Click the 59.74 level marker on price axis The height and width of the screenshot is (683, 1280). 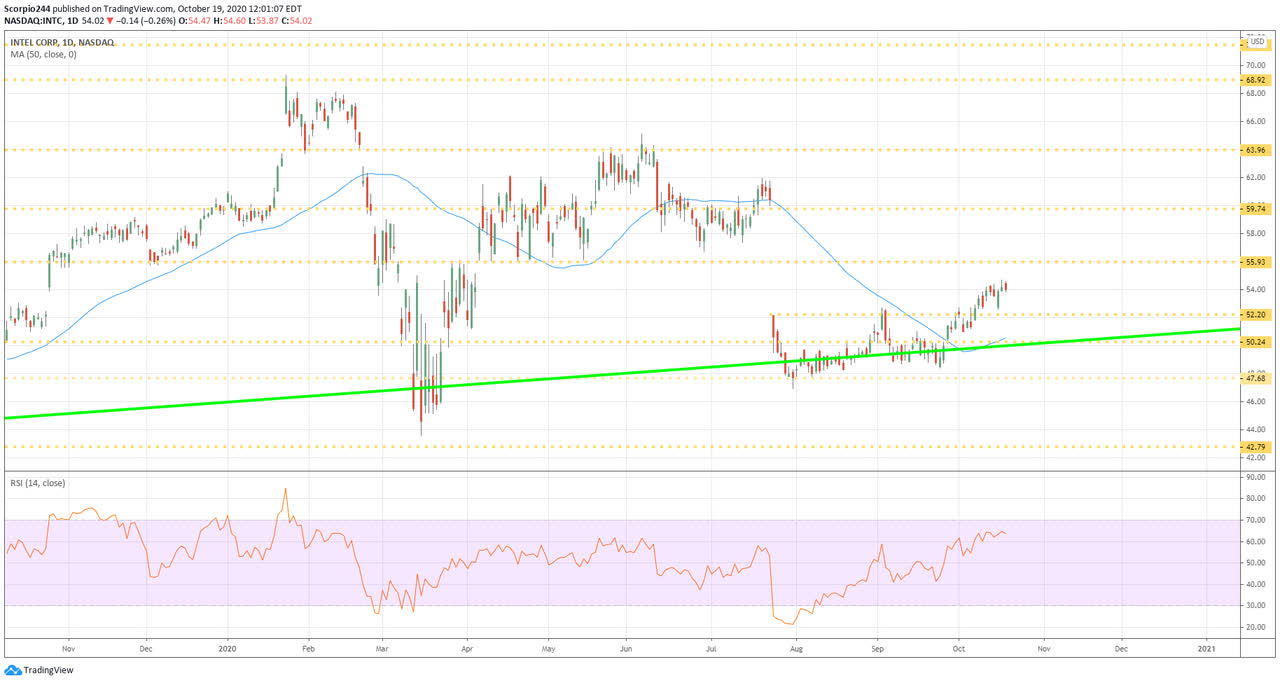(x=1255, y=209)
